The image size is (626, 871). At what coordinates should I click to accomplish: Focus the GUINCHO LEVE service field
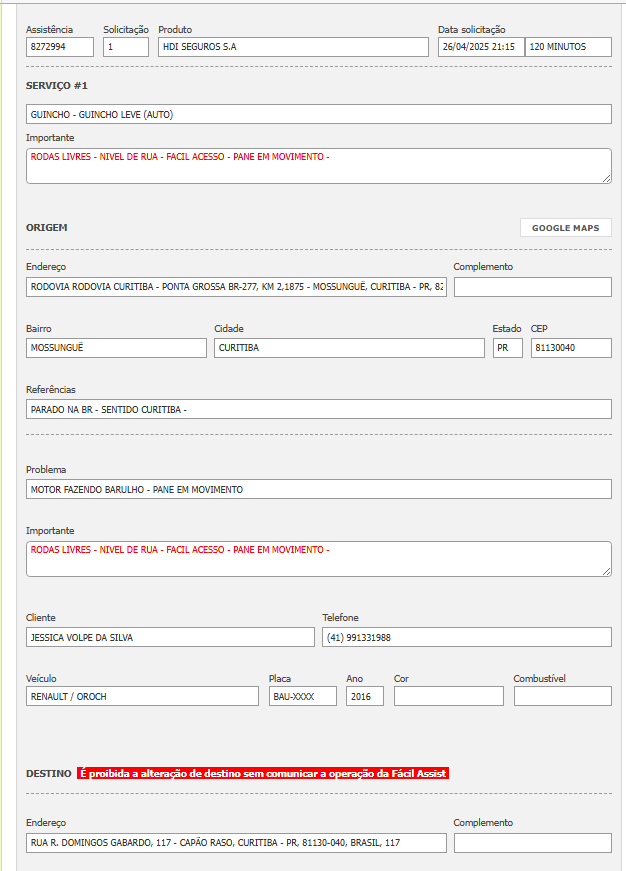(318, 114)
